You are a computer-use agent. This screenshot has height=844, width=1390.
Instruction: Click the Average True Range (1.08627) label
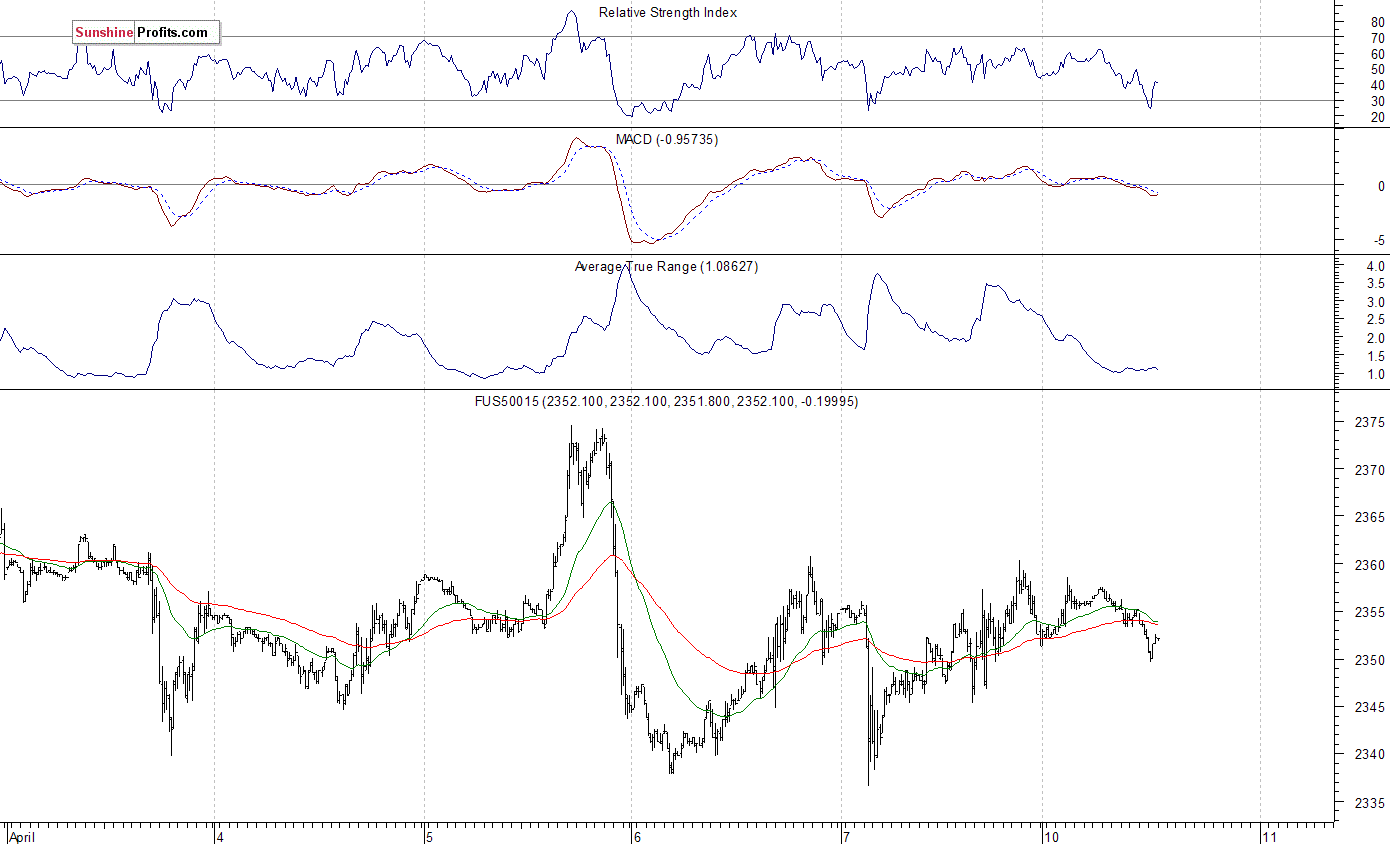(x=666, y=267)
